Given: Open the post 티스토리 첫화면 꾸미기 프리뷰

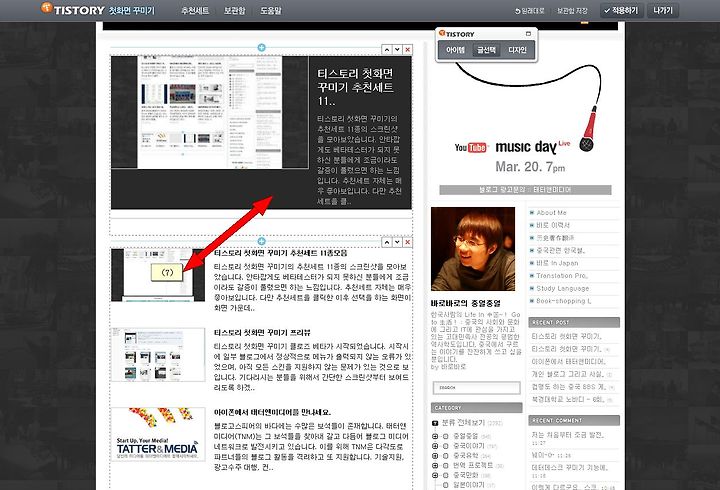Looking at the screenshot, I should point(262,332).
